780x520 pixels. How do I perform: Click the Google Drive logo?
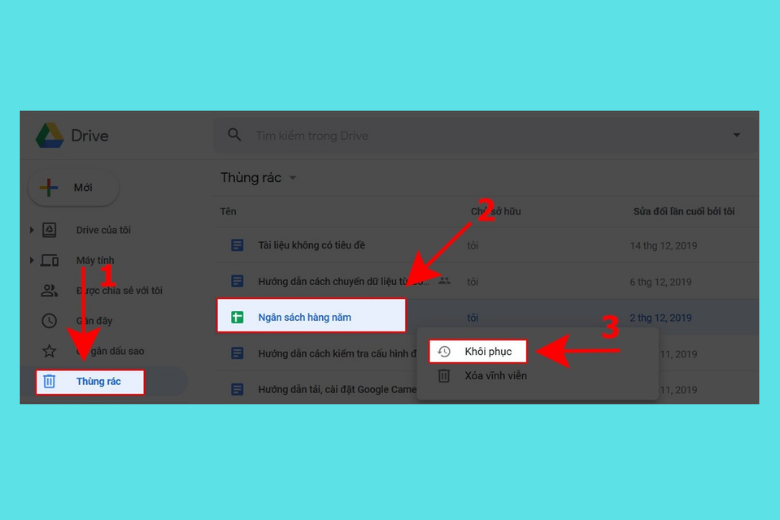(x=50, y=135)
